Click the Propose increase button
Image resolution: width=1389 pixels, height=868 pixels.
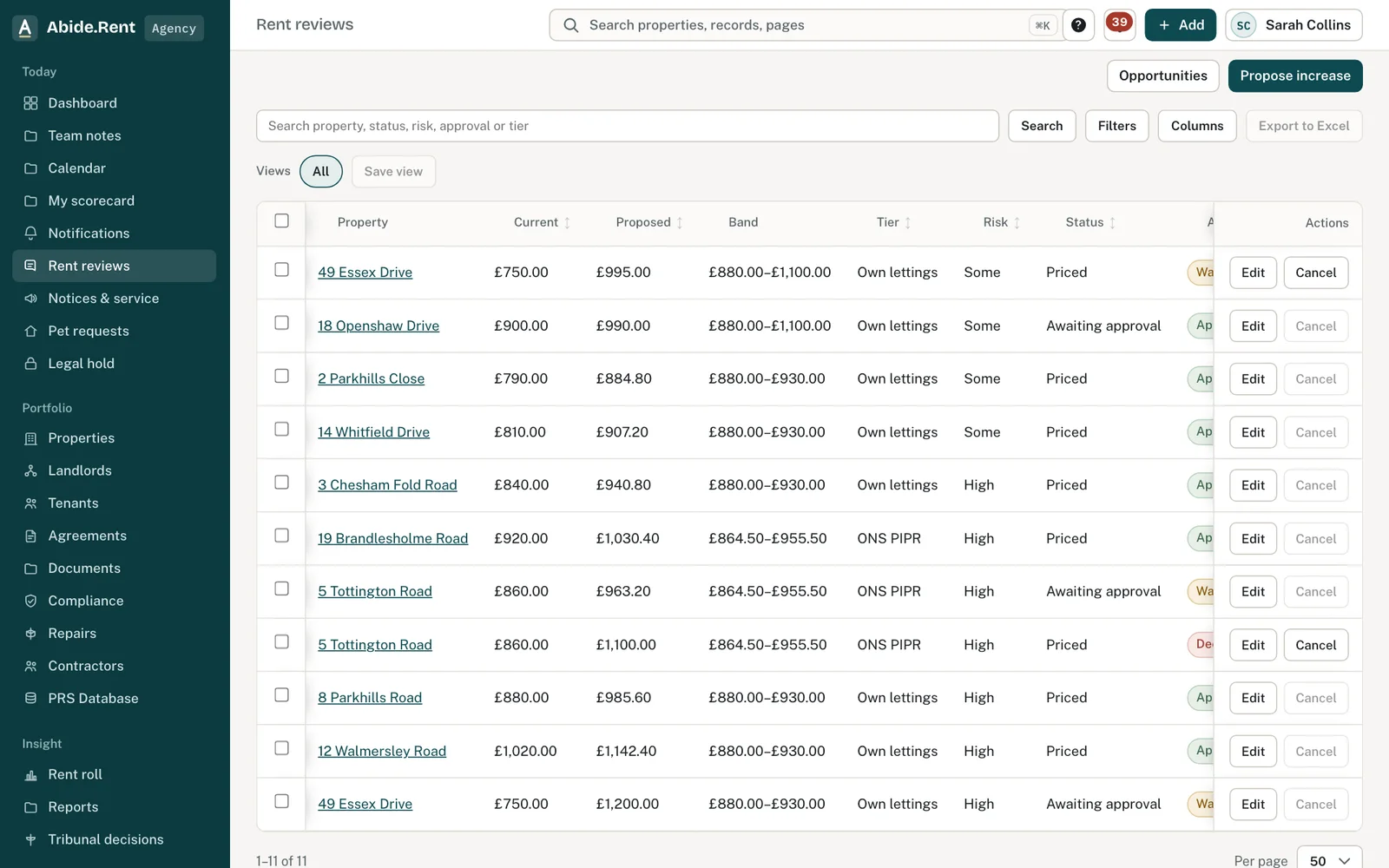click(1294, 76)
